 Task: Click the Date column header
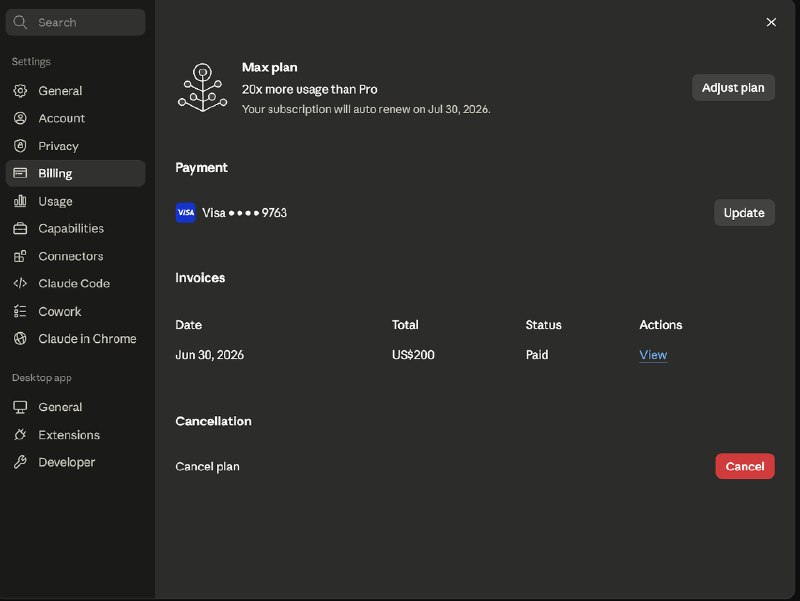(189, 325)
